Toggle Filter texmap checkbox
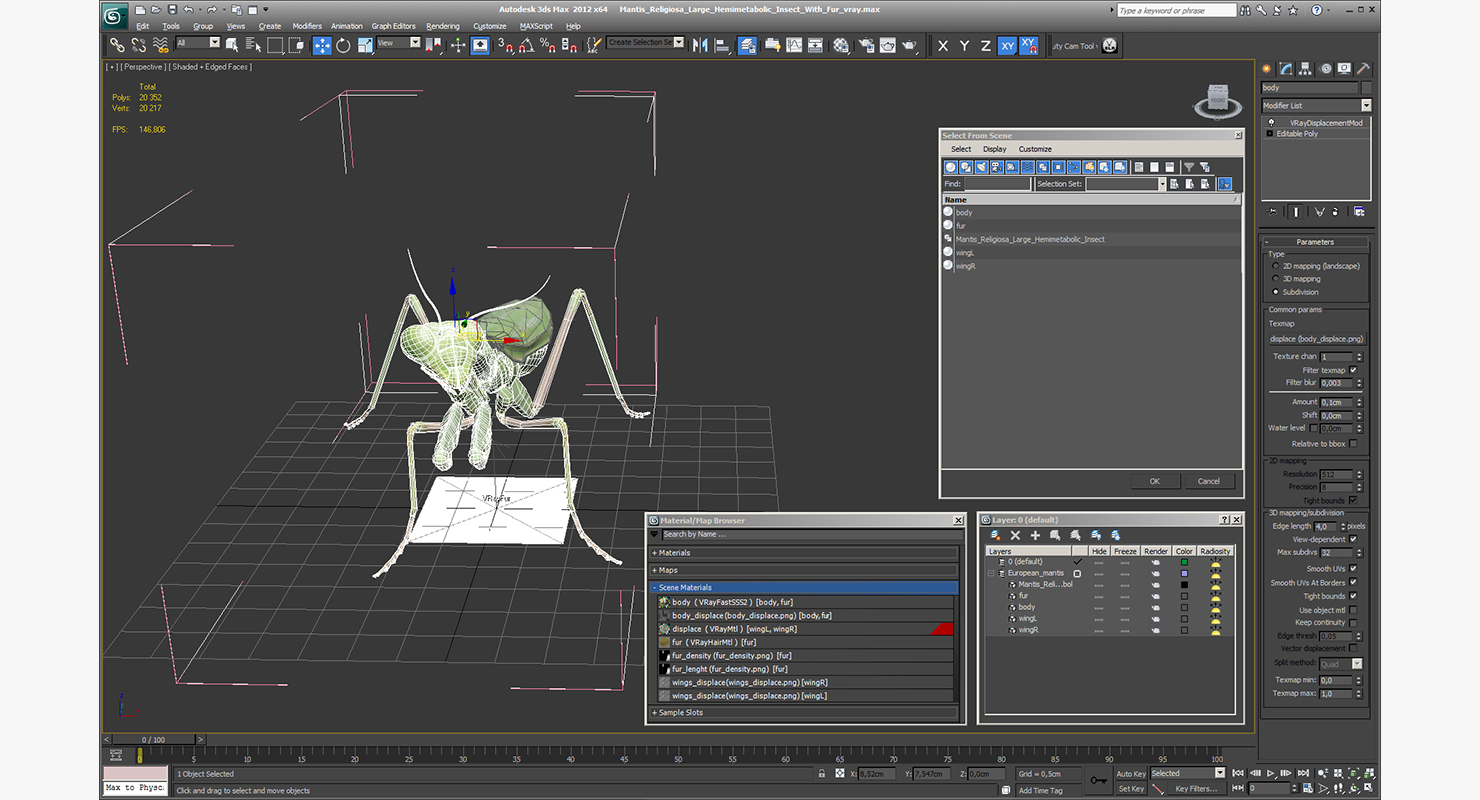Screen dimensions: 1480x800 coord(1353,370)
